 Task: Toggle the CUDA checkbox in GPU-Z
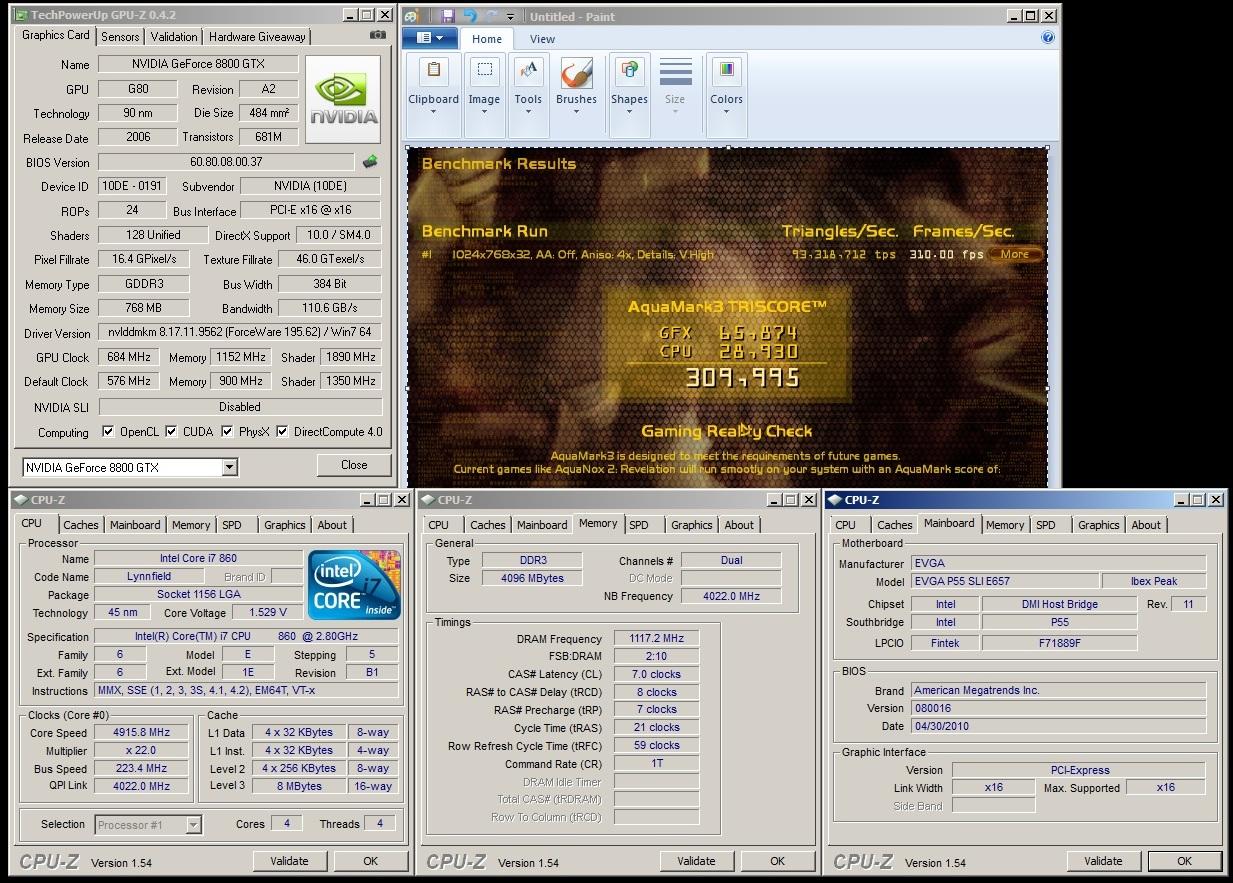pos(171,432)
